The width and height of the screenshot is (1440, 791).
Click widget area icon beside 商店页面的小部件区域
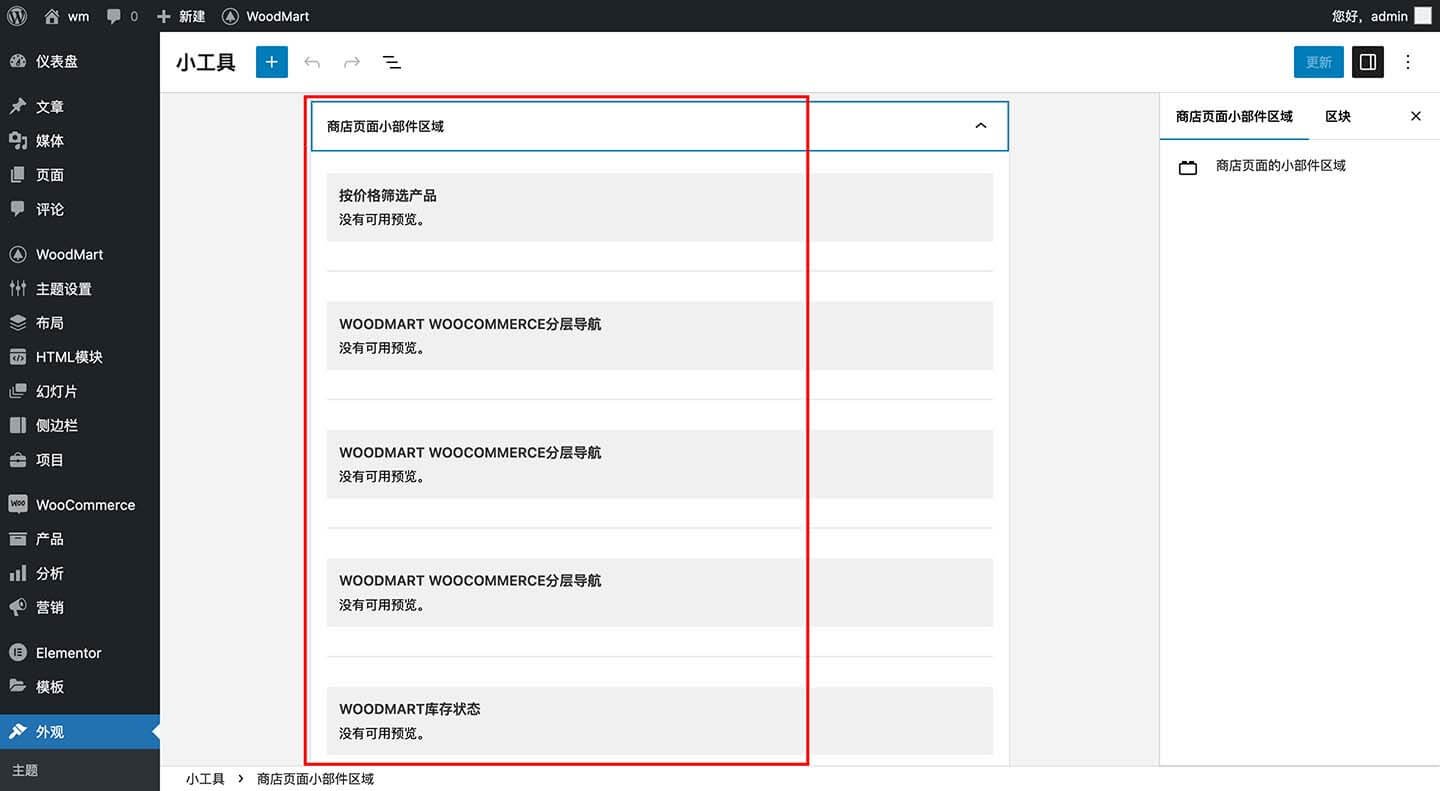pos(1188,168)
